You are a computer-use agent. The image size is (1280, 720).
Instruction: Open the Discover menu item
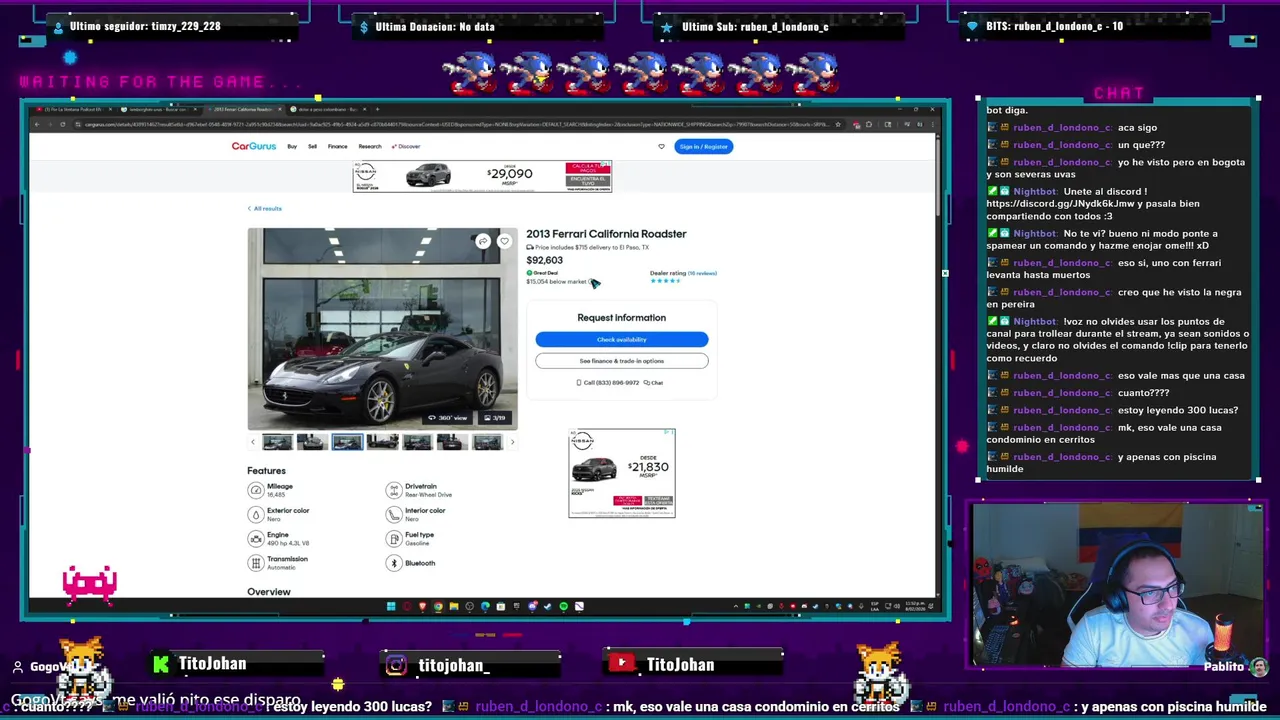click(406, 146)
